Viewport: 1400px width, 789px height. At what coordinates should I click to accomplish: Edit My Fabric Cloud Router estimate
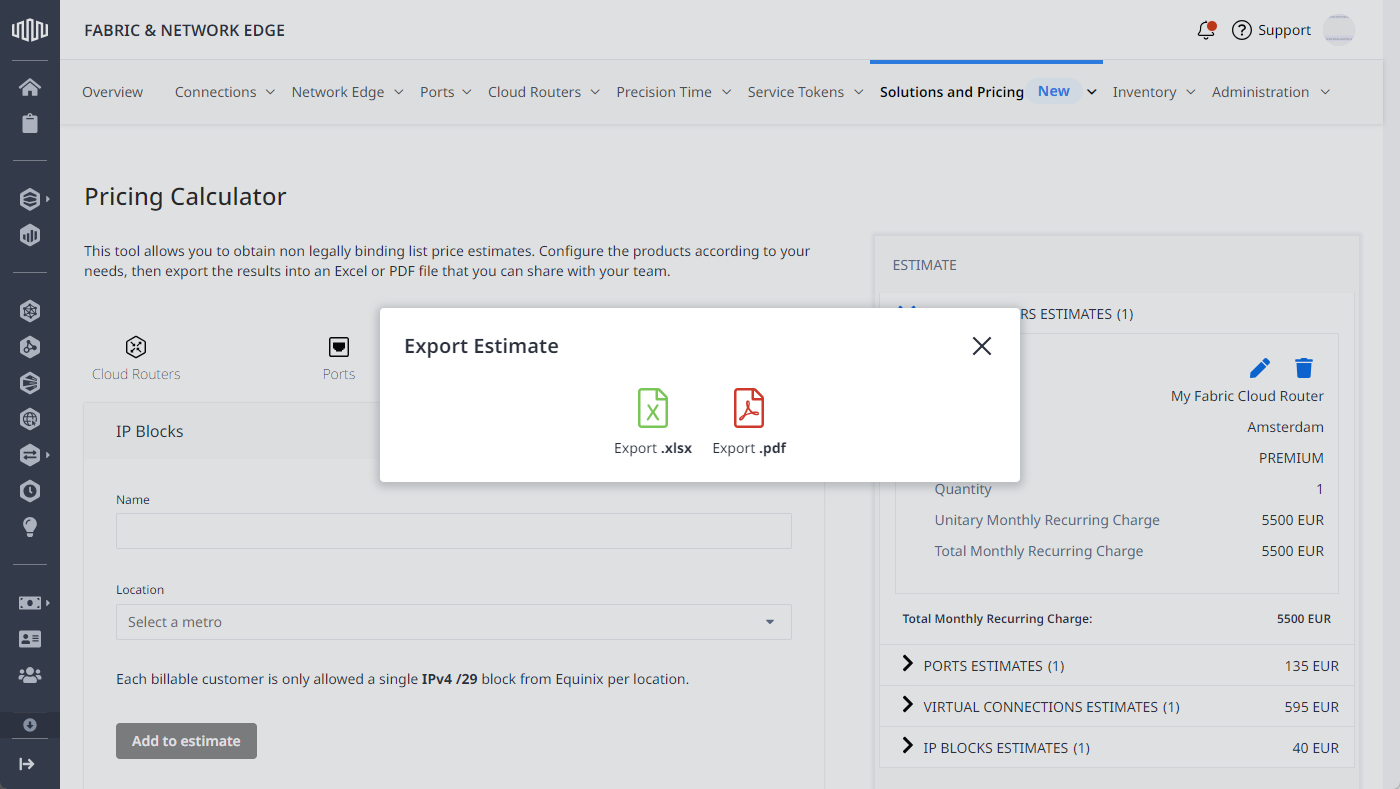point(1260,367)
